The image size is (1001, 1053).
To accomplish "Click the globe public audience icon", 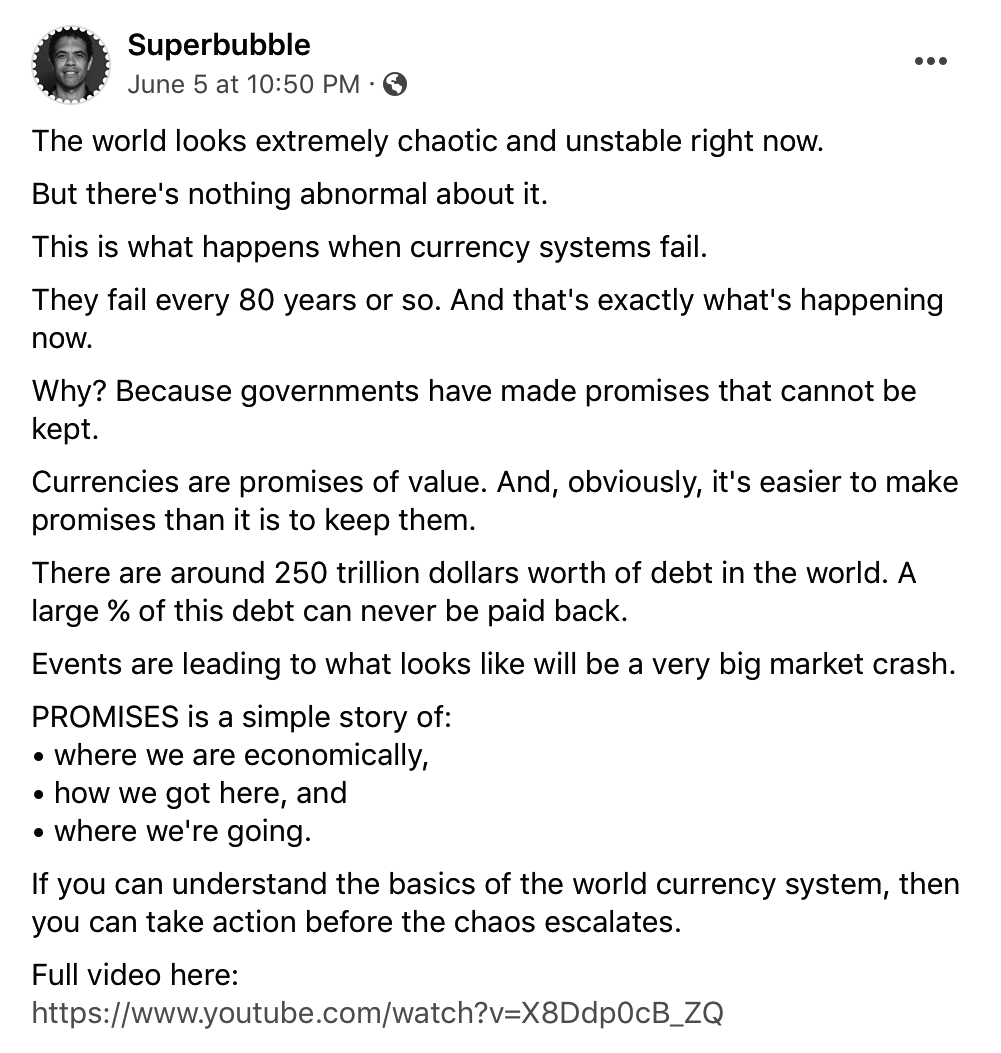I will click(x=395, y=85).
